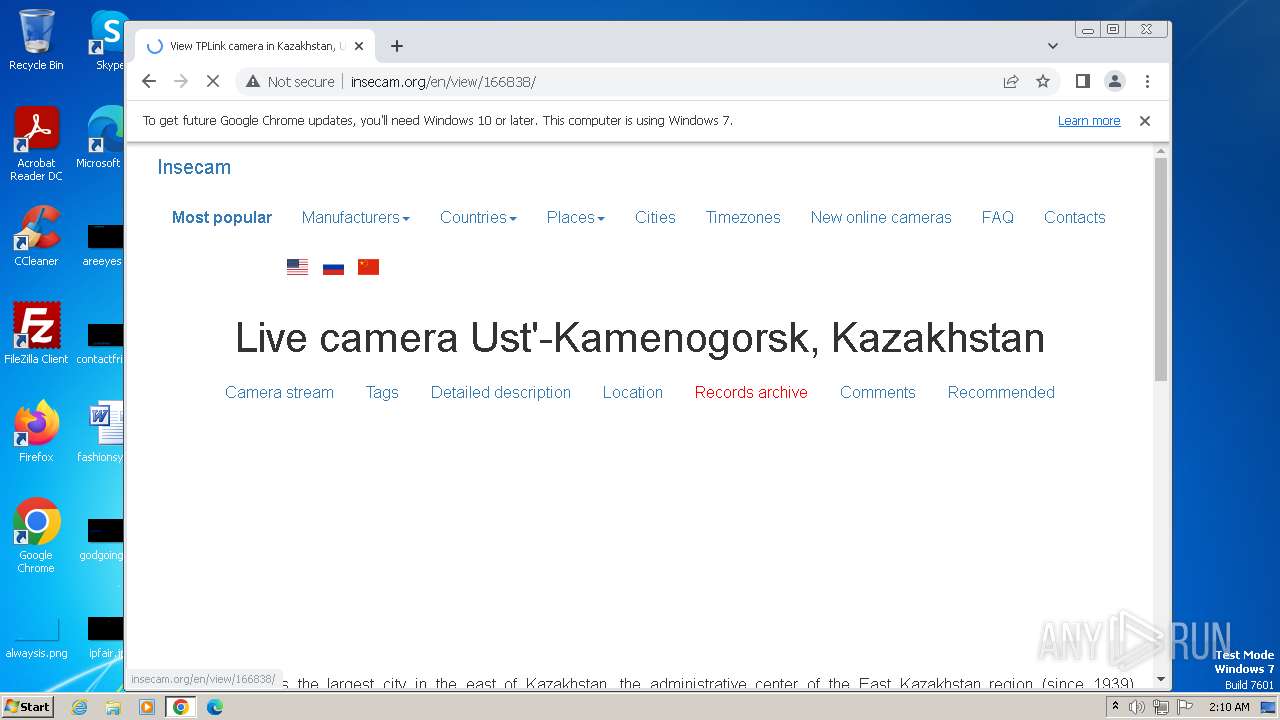
Task: Open Internet Explorer from taskbar
Action: pyautogui.click(x=79, y=707)
